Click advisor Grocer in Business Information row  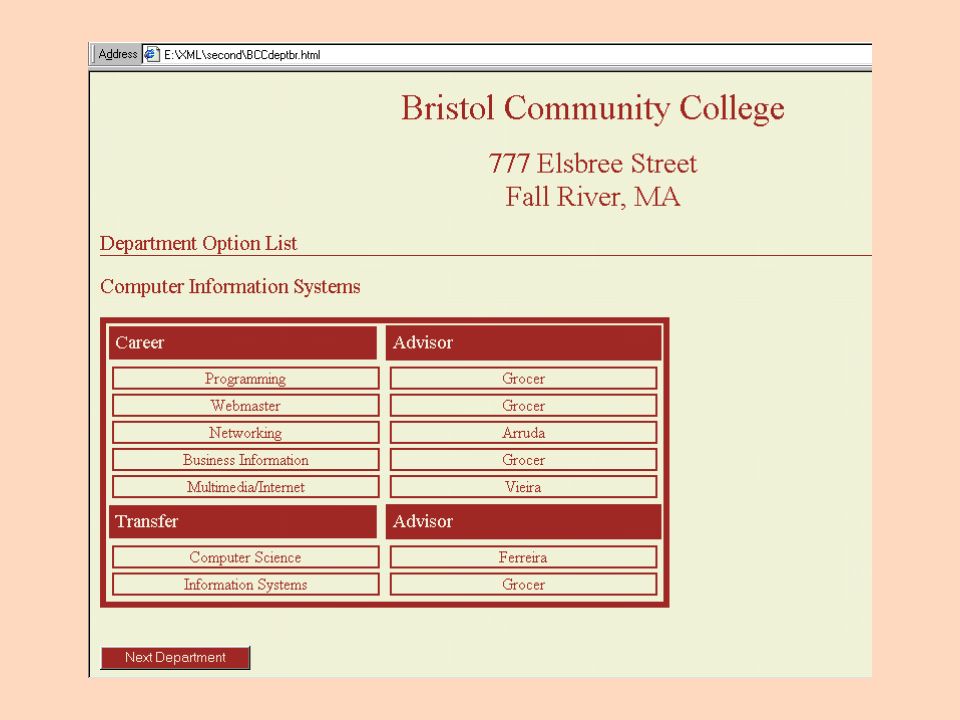(x=523, y=460)
